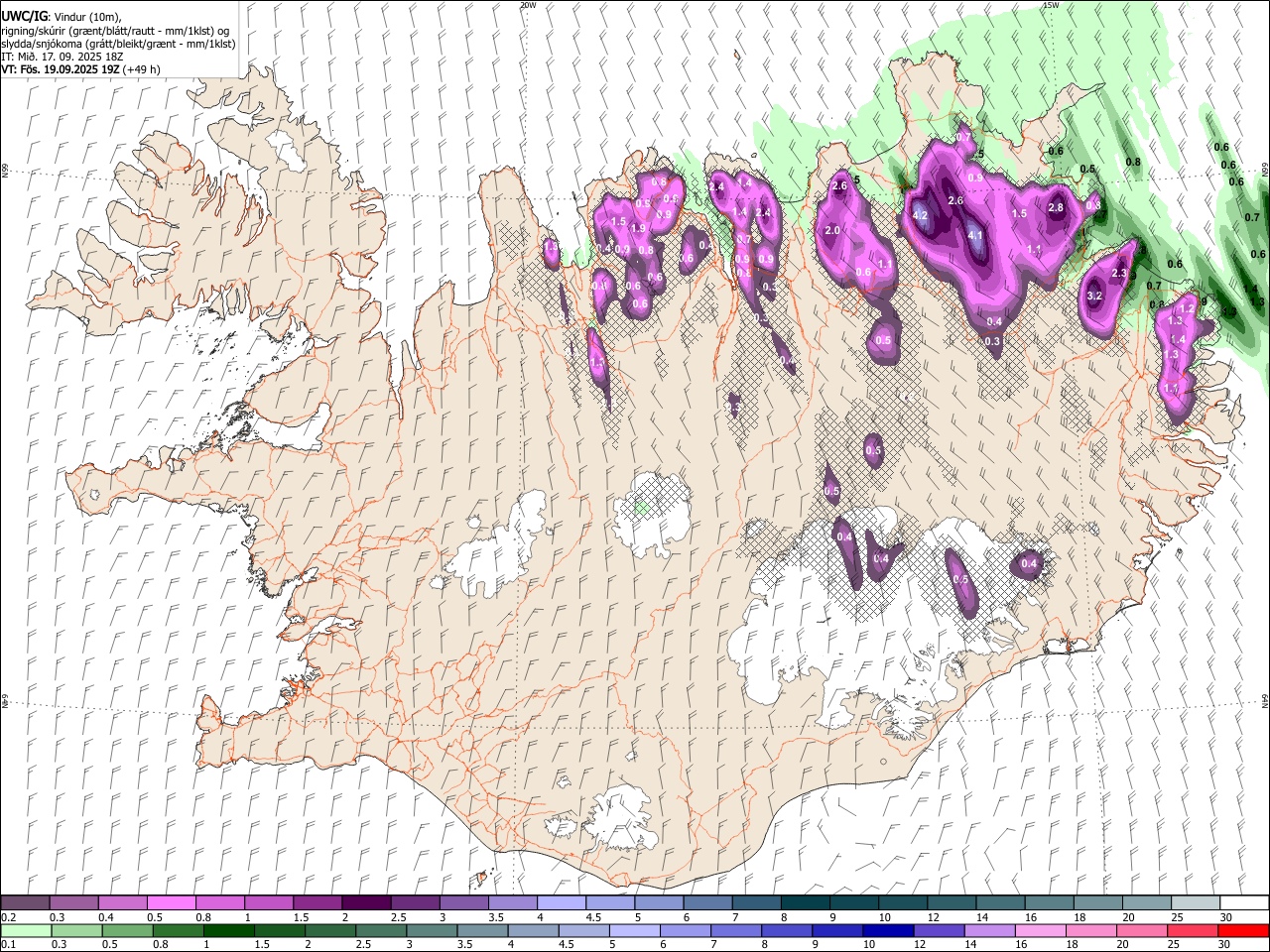
Task: Click the top-row dark teal swatch between 8 and 9
Action: (804, 903)
